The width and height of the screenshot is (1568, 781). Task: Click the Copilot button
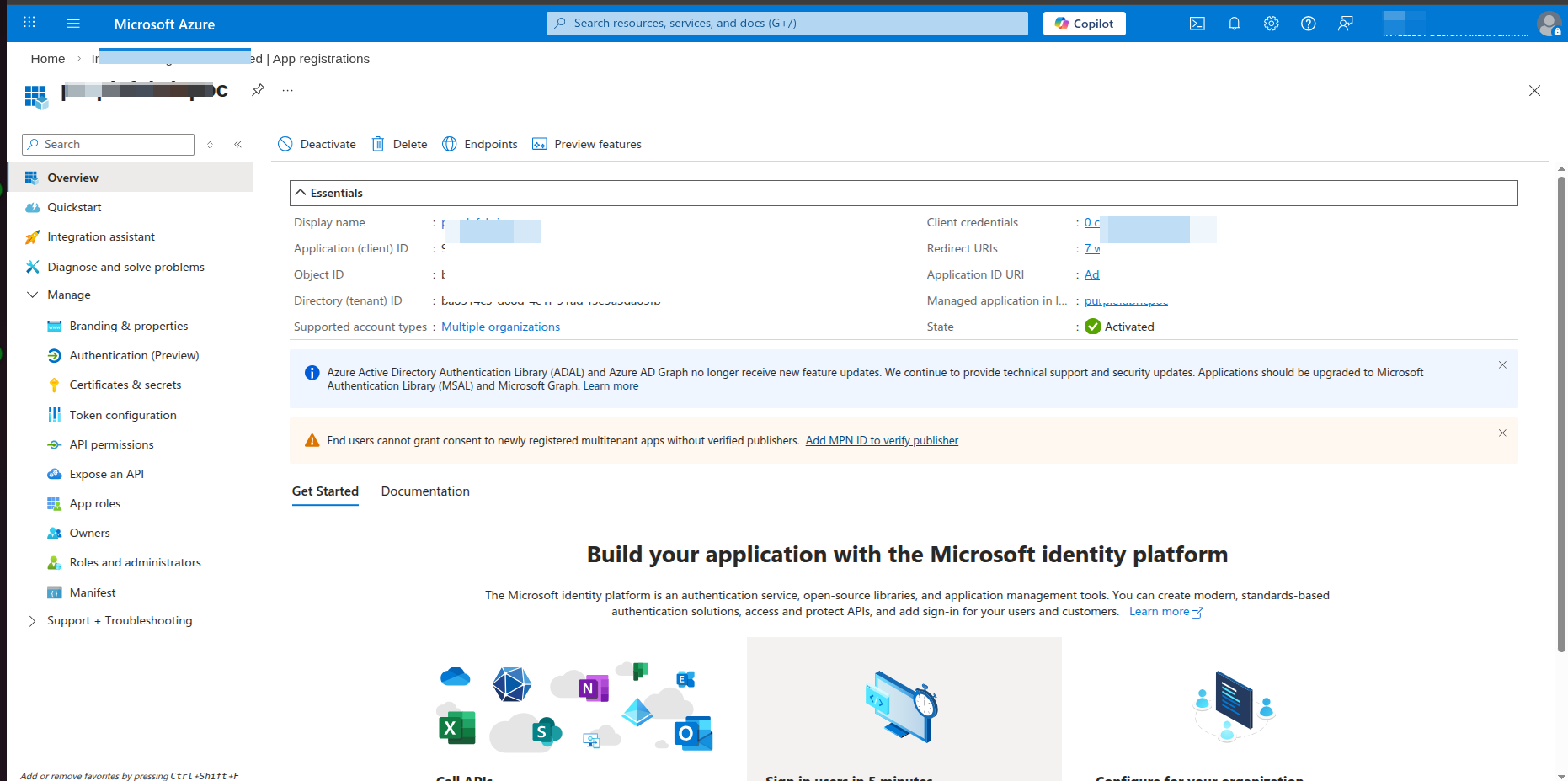click(x=1085, y=24)
